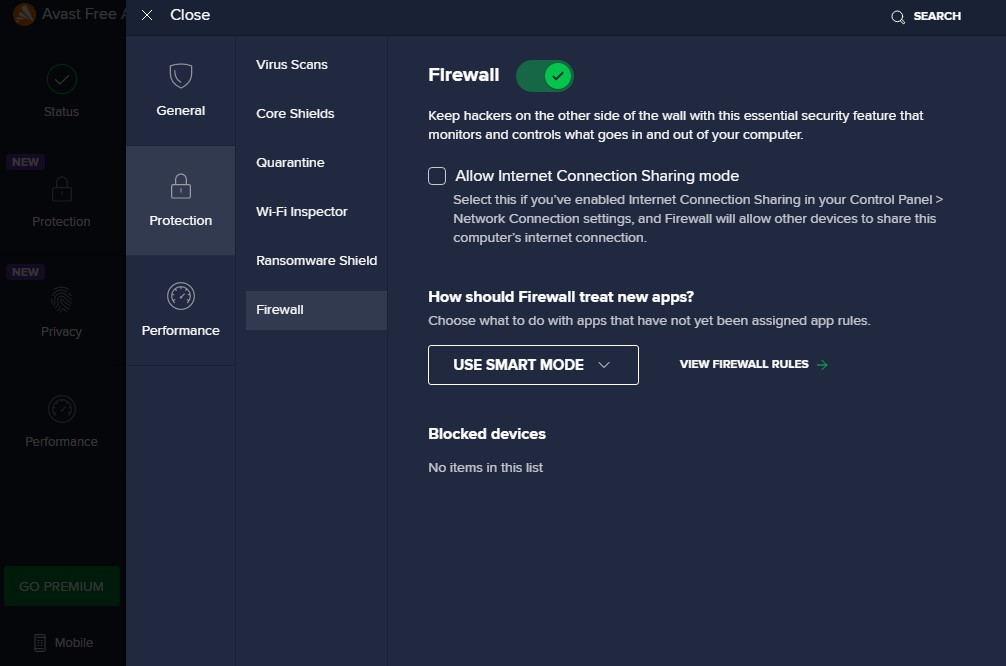Click the General shield icon
Viewport: 1006px width, 666px height.
pos(181,77)
